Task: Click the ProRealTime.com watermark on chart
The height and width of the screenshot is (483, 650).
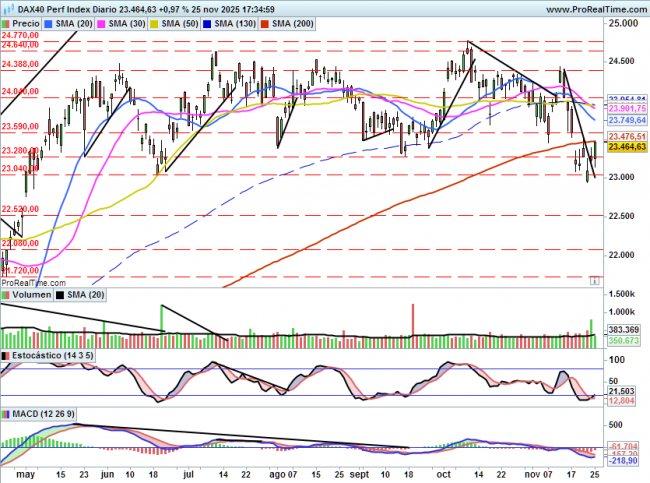Action: 31,283
